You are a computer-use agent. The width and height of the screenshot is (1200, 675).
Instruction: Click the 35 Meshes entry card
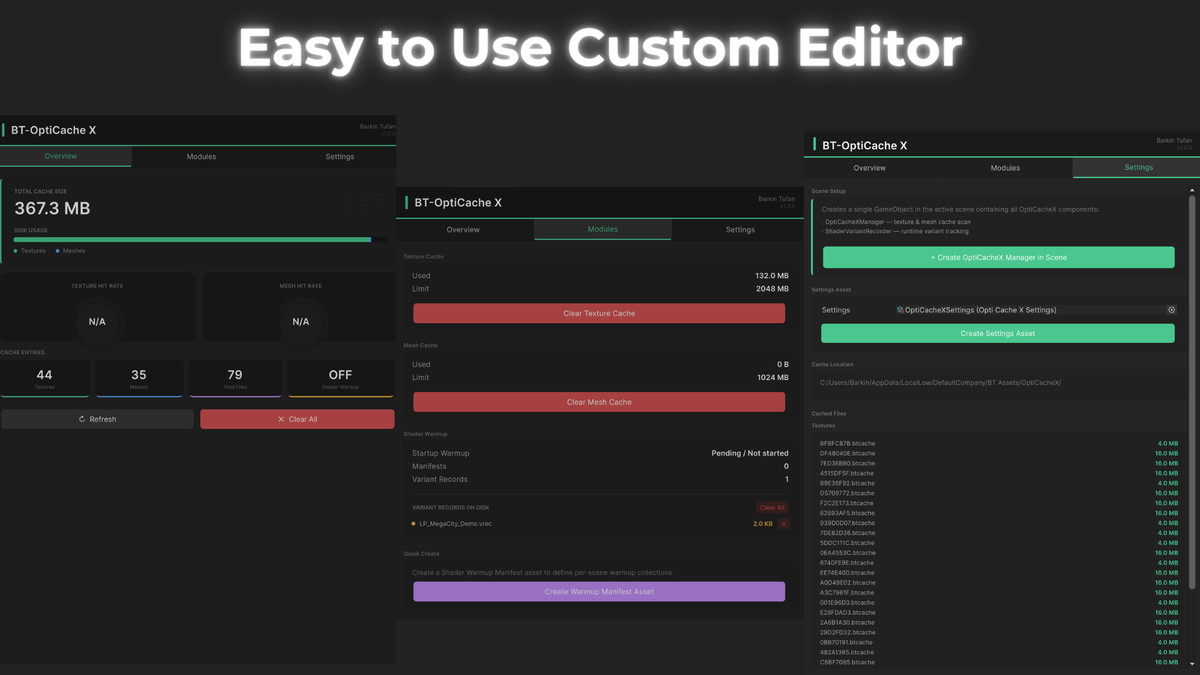tap(139, 378)
